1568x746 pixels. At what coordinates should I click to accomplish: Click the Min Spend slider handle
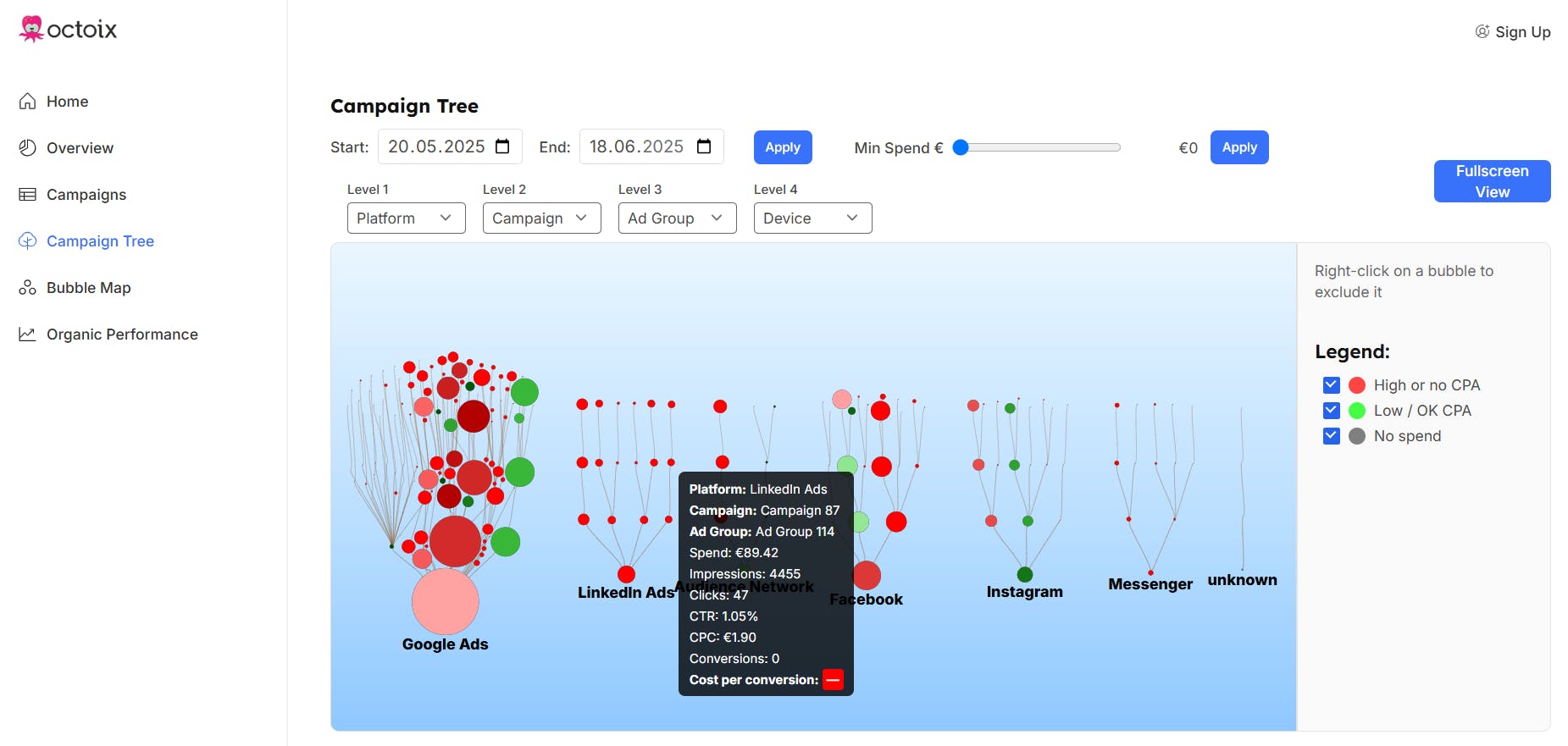point(961,147)
